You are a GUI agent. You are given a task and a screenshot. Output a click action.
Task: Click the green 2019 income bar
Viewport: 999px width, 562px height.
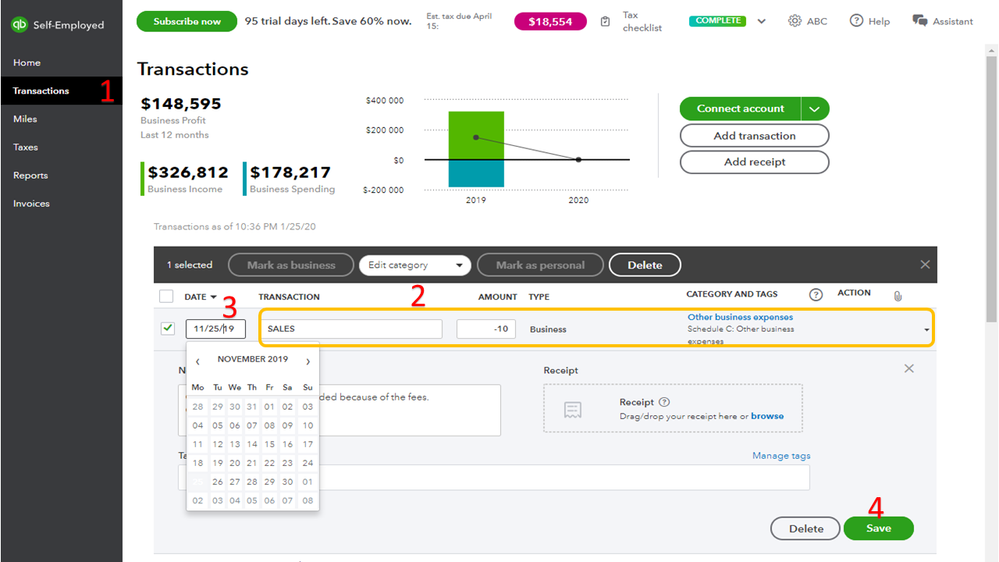pos(476,136)
